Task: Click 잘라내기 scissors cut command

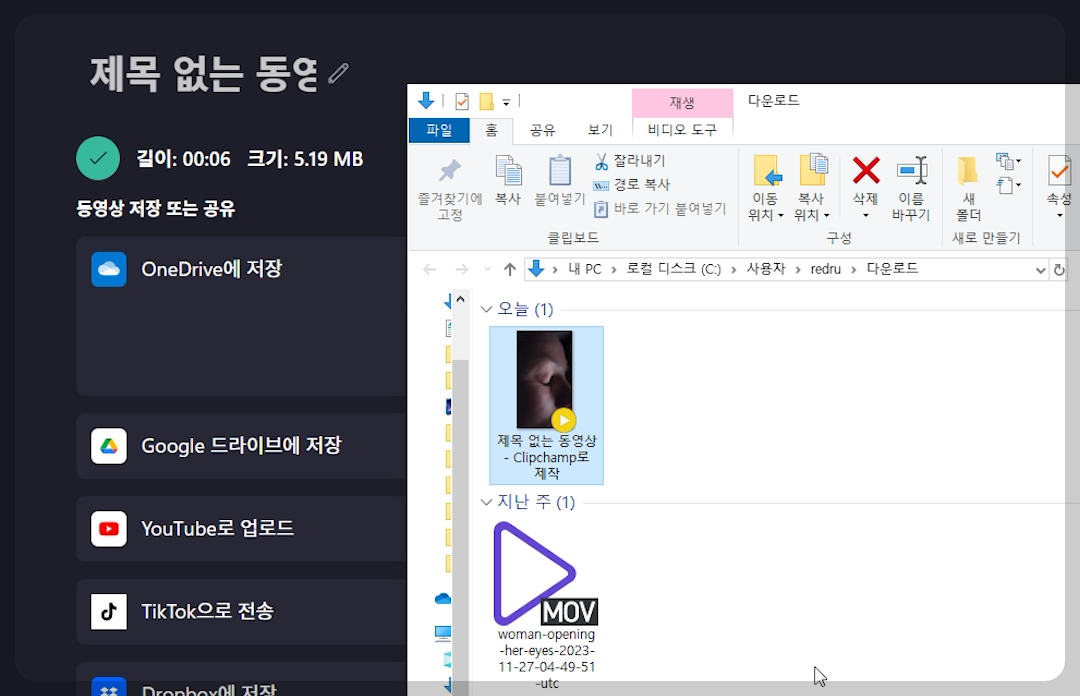Action: [x=630, y=161]
